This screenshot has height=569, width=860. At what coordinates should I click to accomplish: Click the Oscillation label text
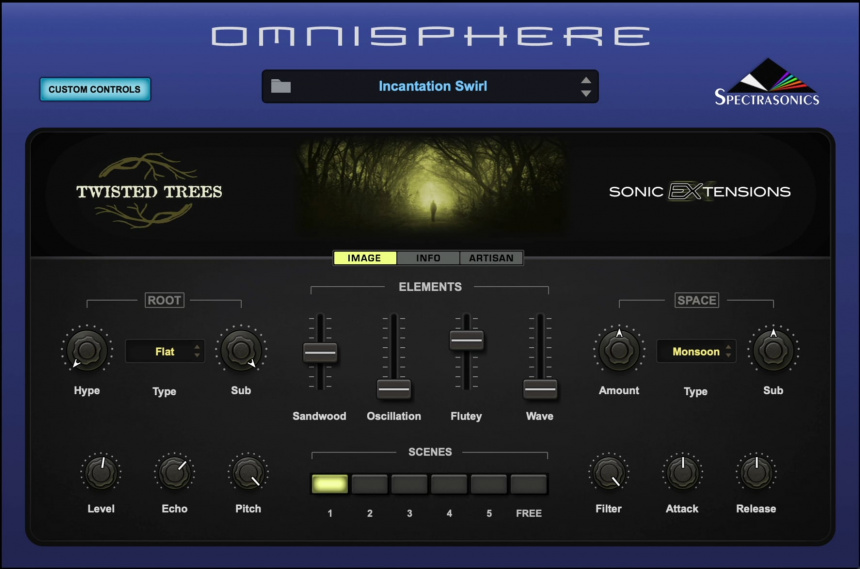point(394,416)
